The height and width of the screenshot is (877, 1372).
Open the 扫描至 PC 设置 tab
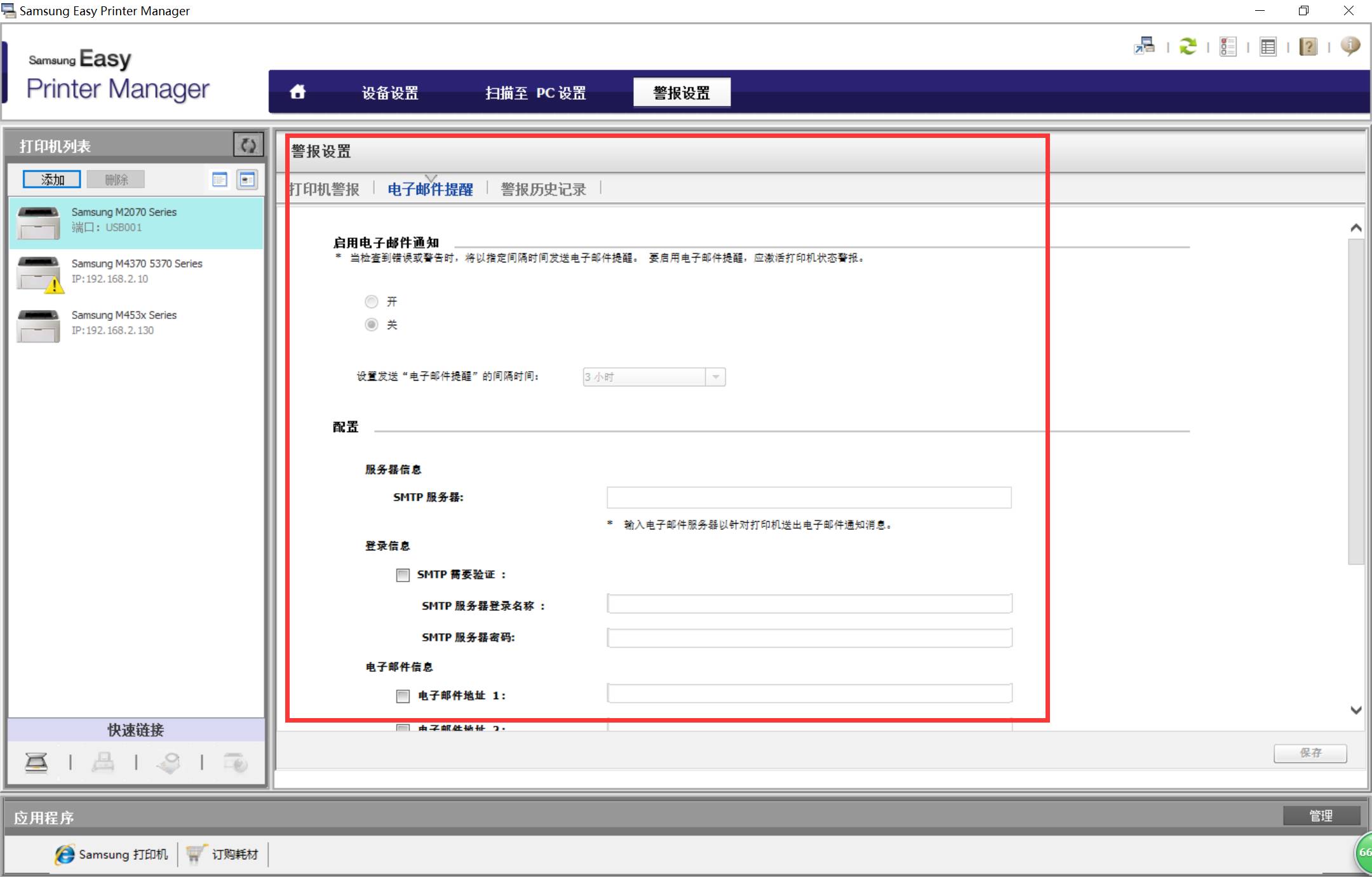pos(535,93)
